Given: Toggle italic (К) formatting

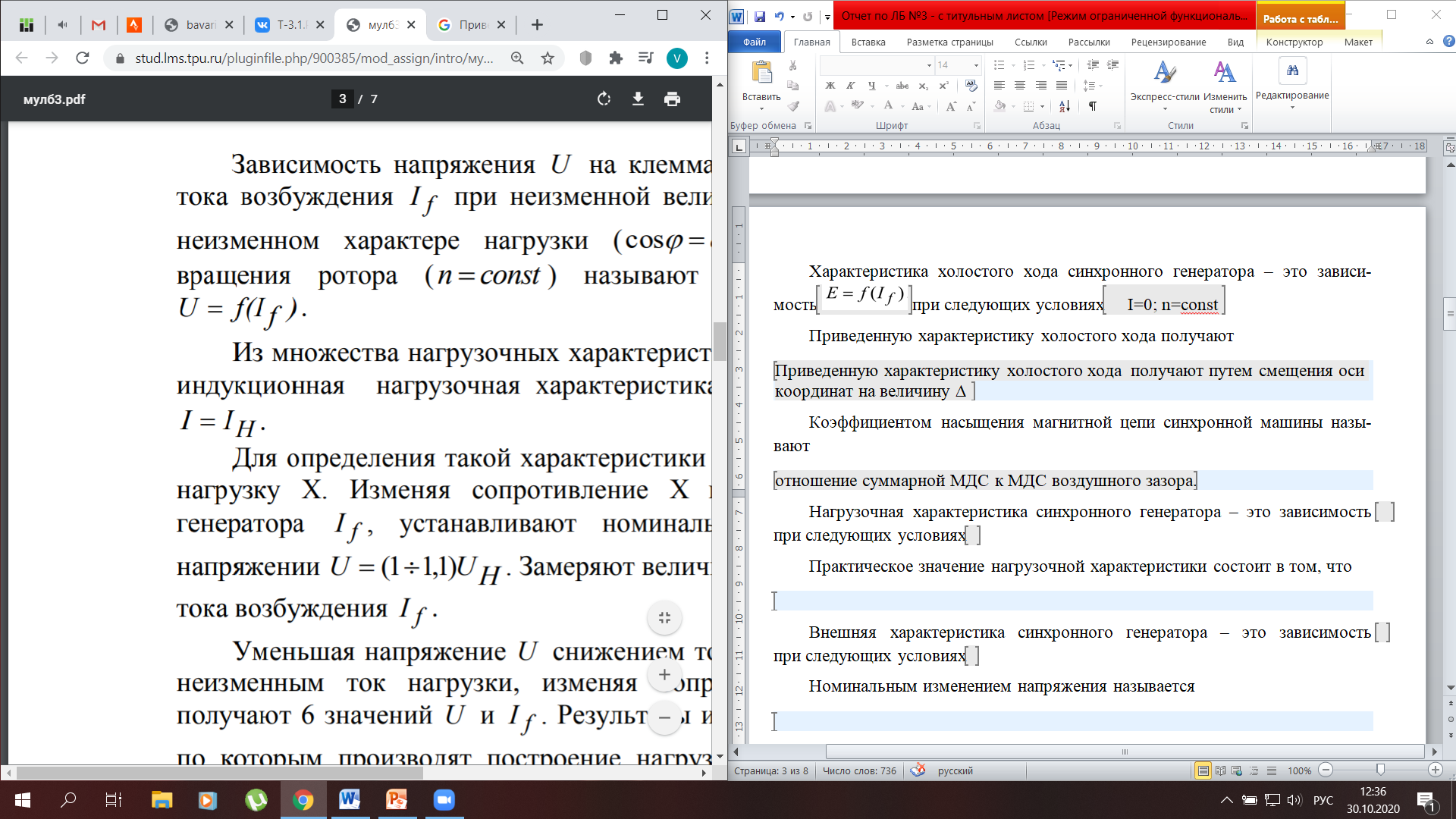Looking at the screenshot, I should 850,86.
